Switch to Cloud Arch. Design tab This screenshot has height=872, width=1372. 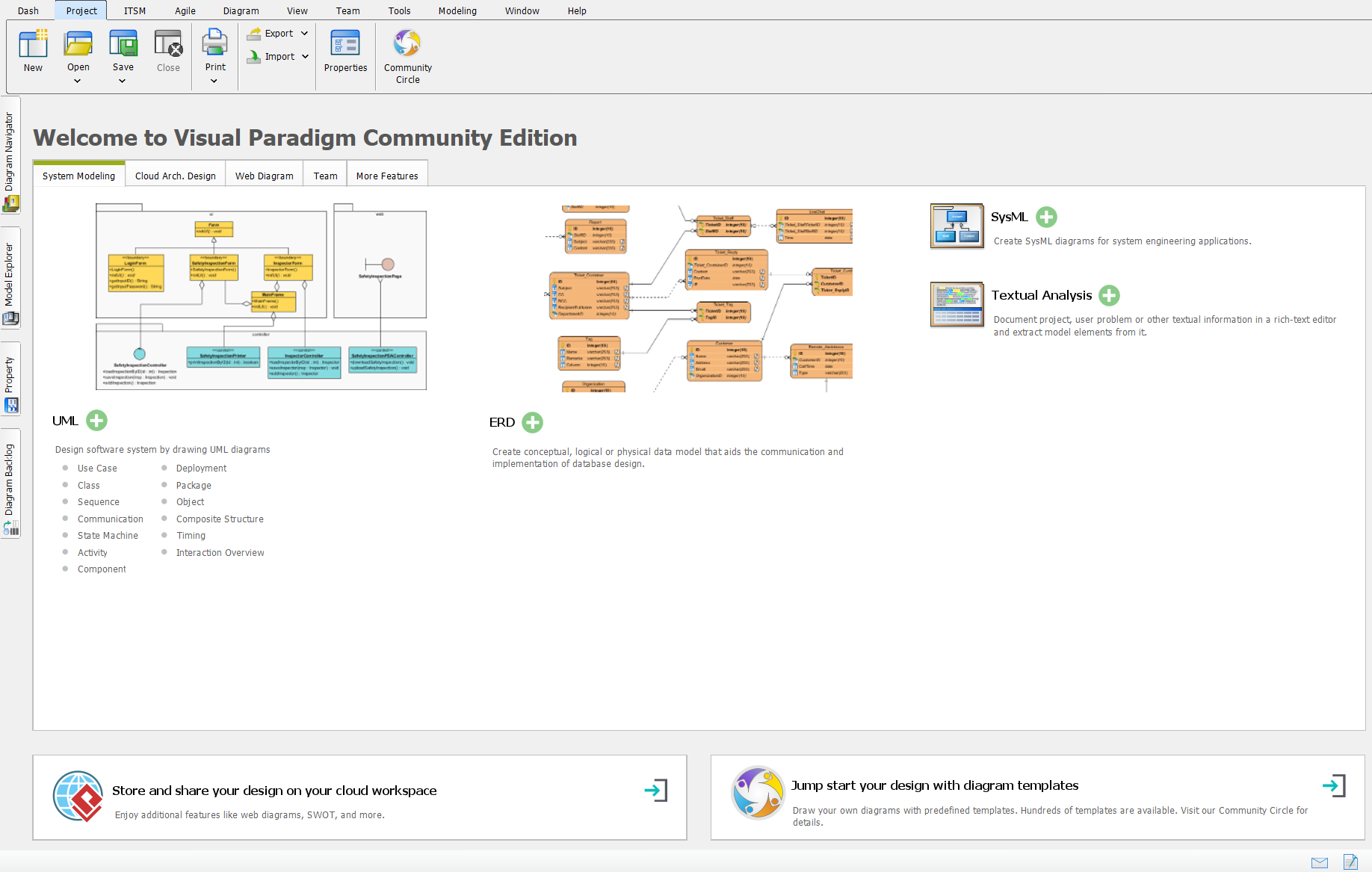point(176,176)
